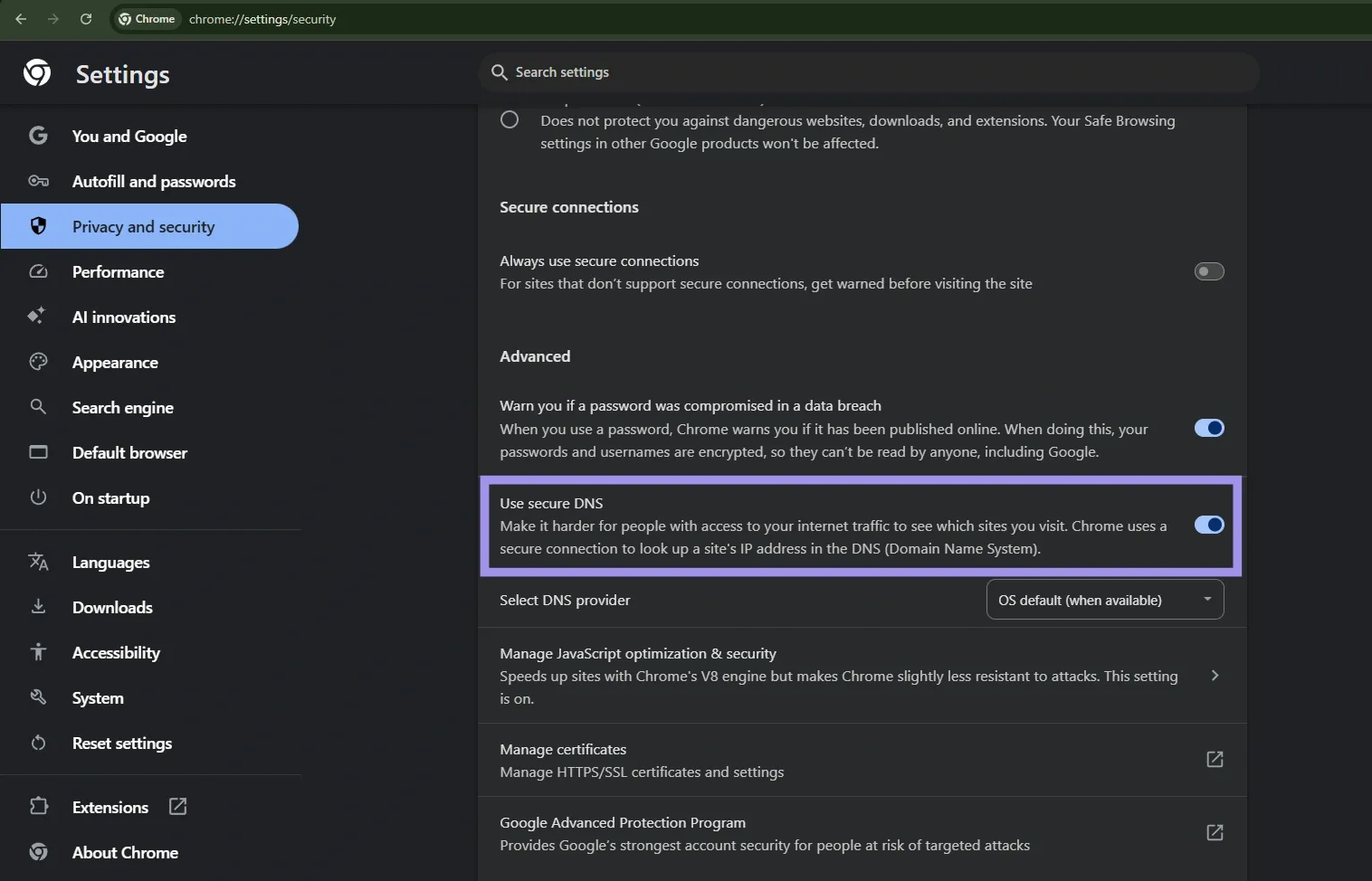The height and width of the screenshot is (881, 1372).
Task: Click the browser forward arrow
Action: coord(53,19)
